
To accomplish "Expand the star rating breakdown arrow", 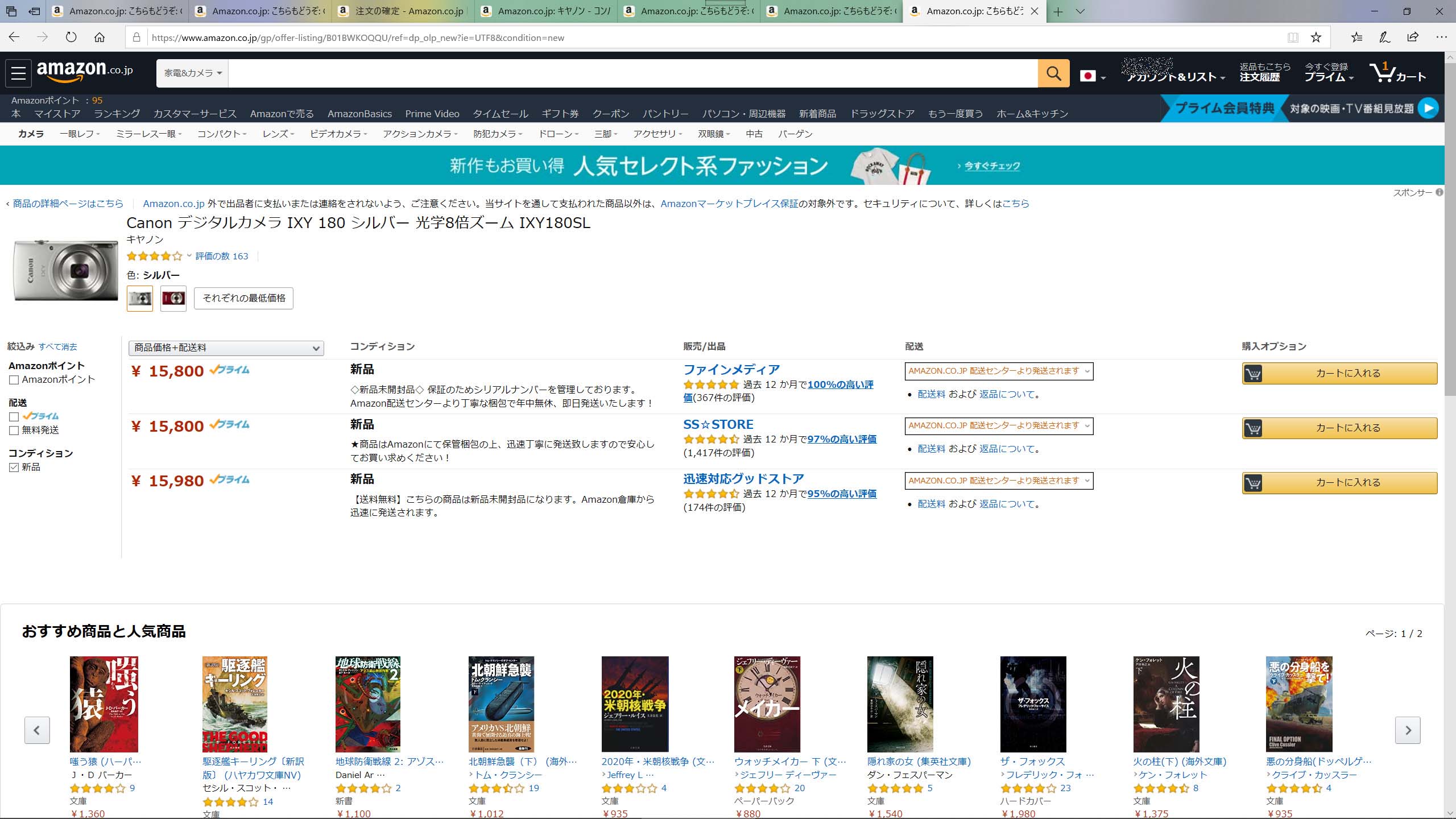I will pyautogui.click(x=189, y=256).
